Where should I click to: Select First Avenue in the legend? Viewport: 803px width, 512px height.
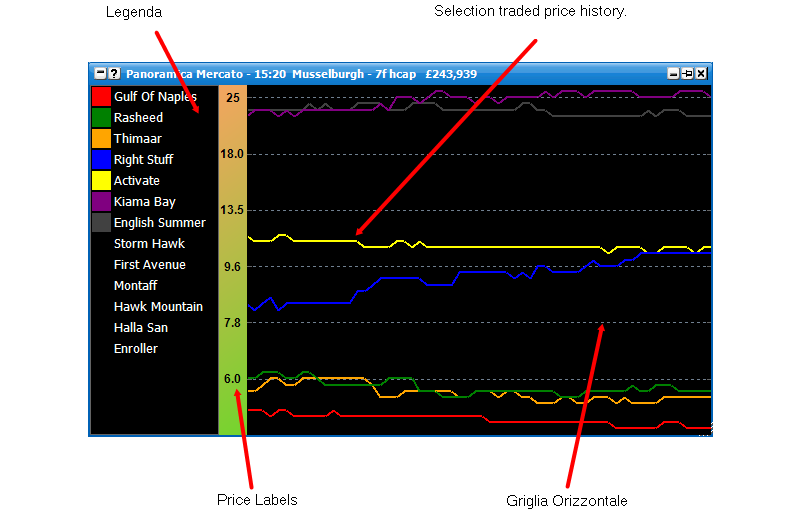150,265
